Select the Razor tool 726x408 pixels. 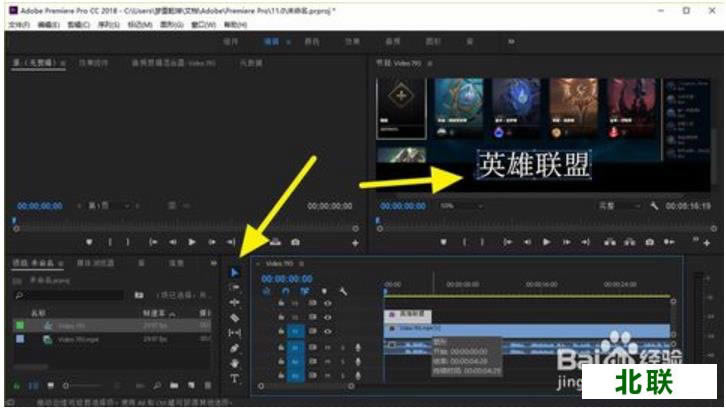pos(235,317)
